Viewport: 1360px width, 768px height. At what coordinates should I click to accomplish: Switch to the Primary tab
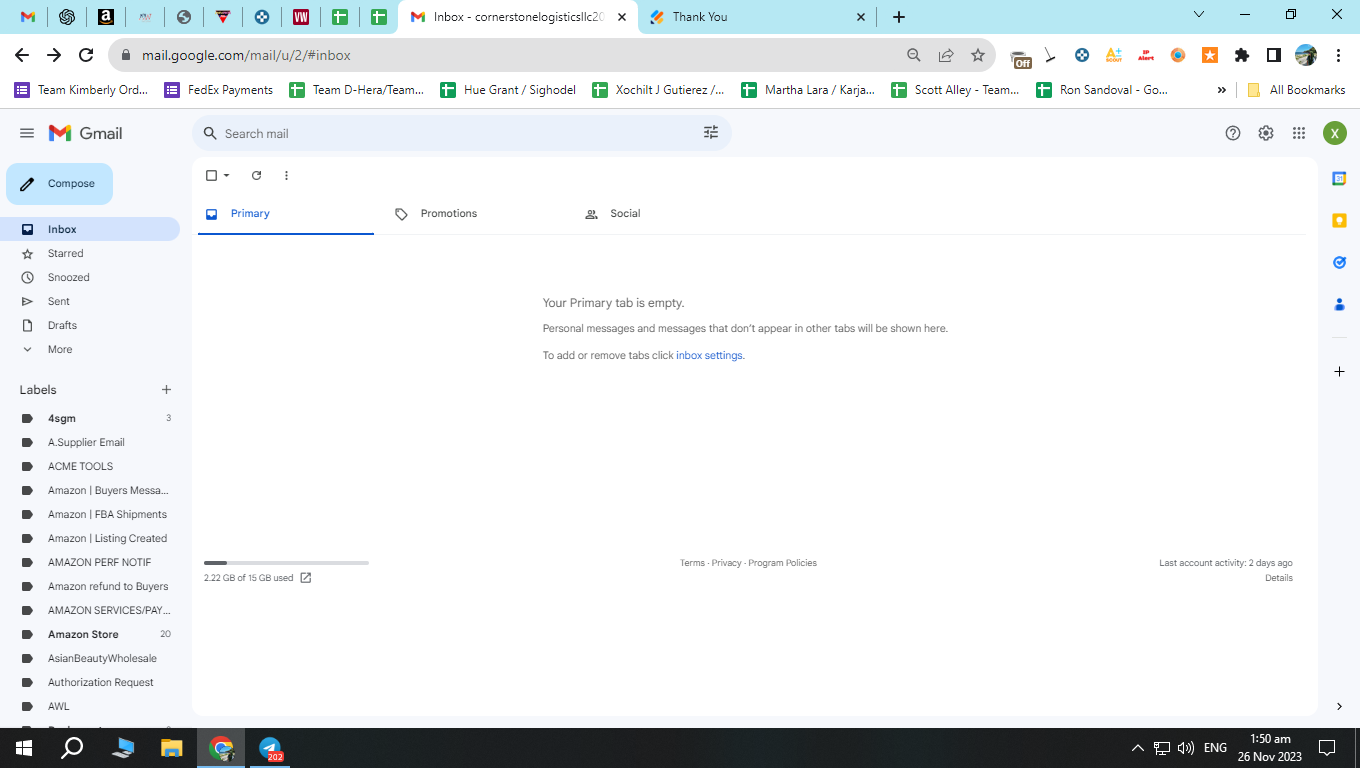click(286, 214)
